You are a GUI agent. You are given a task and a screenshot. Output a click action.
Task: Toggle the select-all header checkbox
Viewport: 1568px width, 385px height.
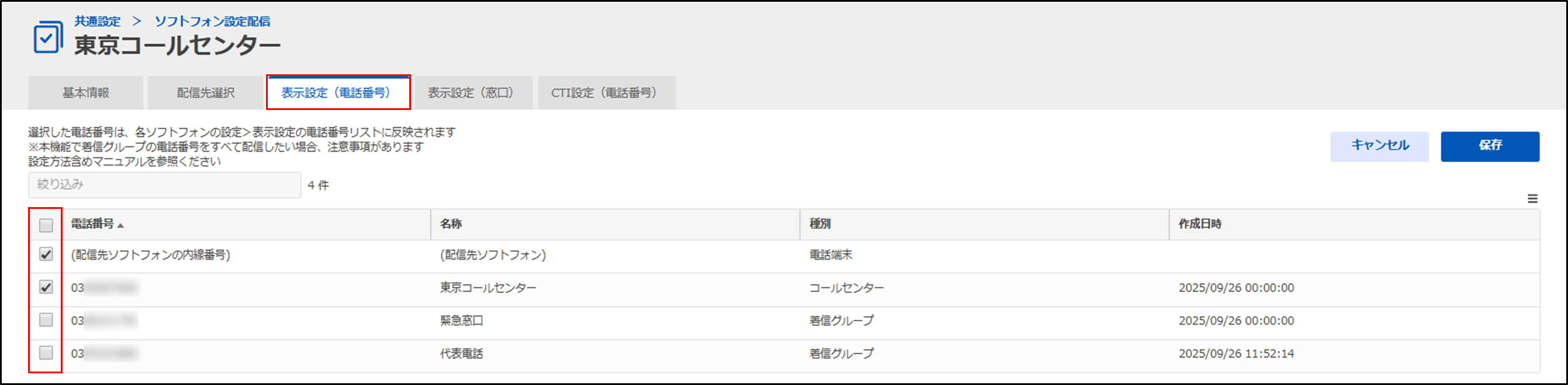point(46,225)
